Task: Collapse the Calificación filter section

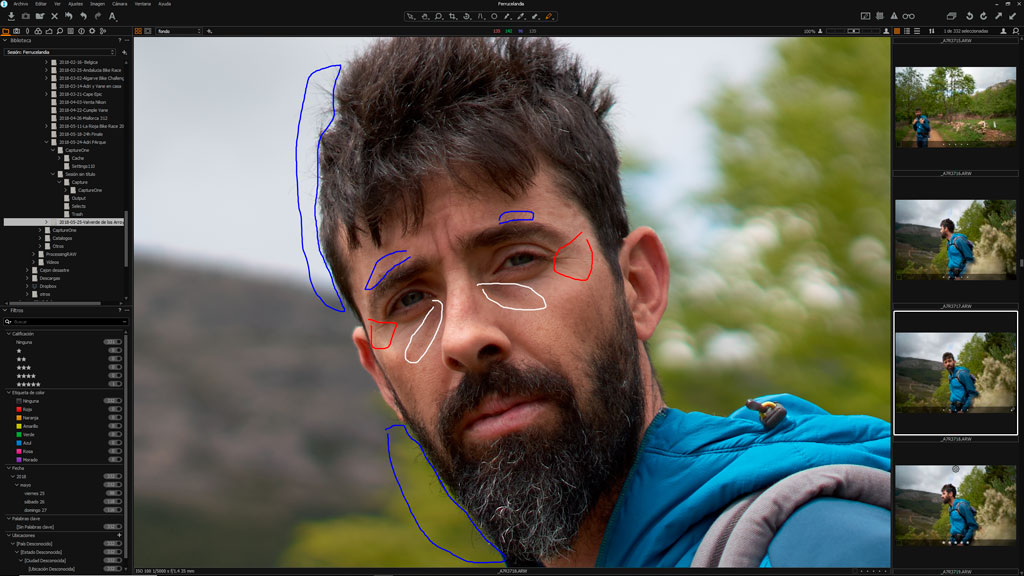Action: [9, 333]
